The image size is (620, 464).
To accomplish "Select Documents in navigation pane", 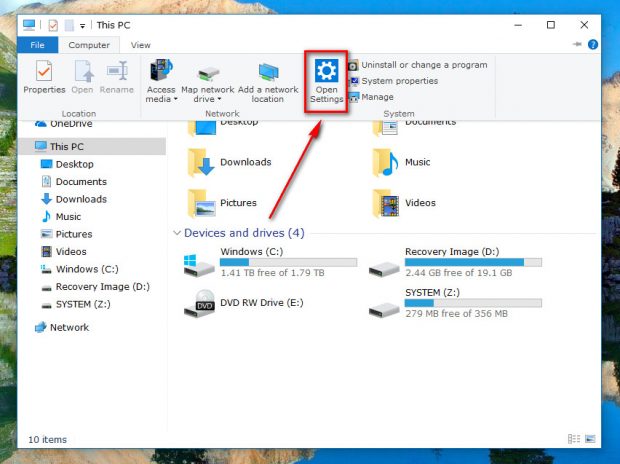I will [74, 182].
